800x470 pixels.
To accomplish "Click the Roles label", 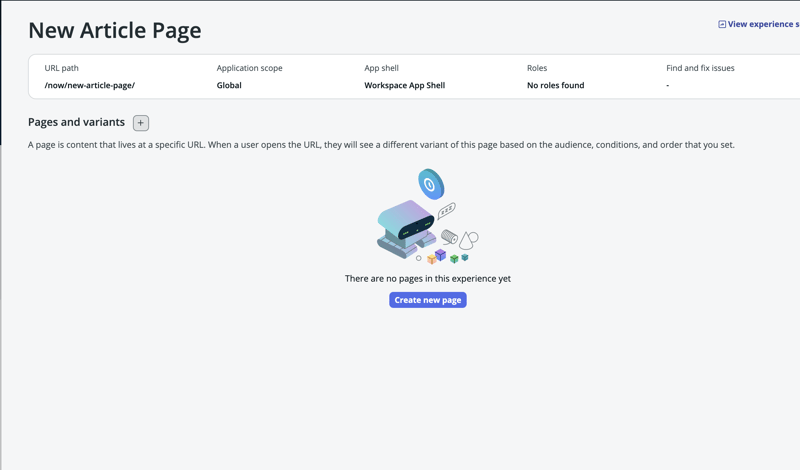I will point(537,68).
